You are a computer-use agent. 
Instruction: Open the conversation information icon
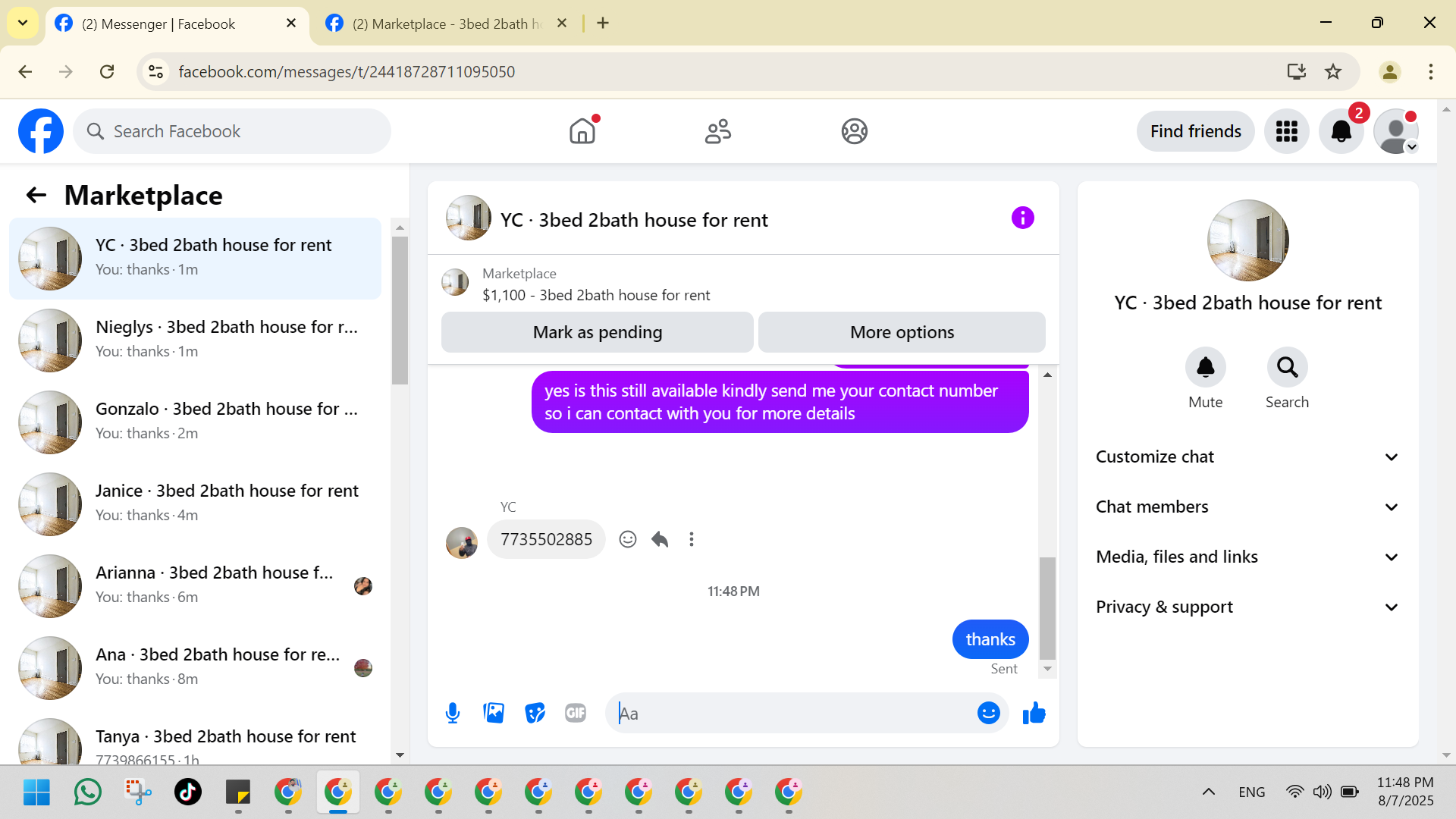pos(1022,218)
